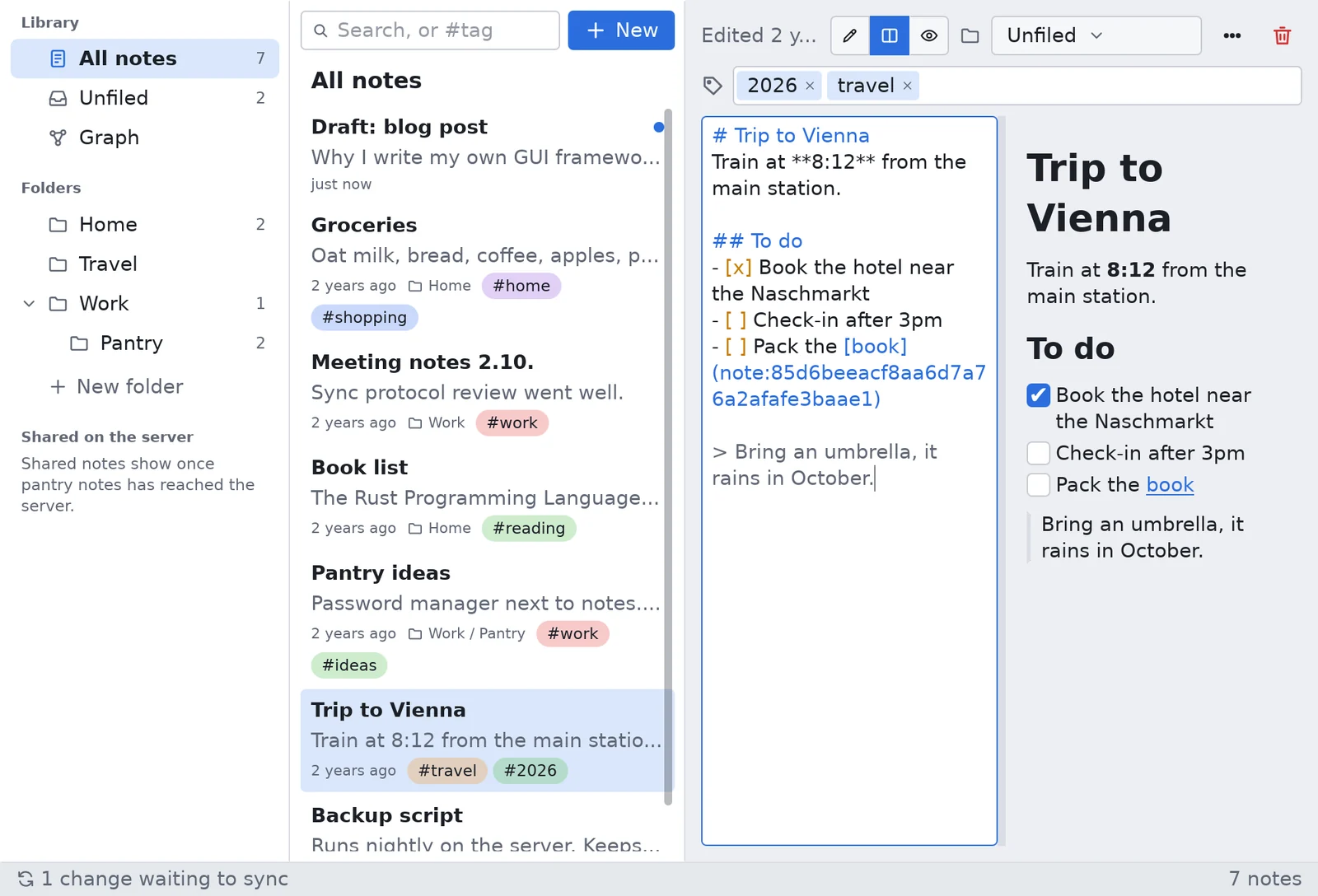Select the Home folder
The height and width of the screenshot is (896, 1318).
click(x=145, y=225)
